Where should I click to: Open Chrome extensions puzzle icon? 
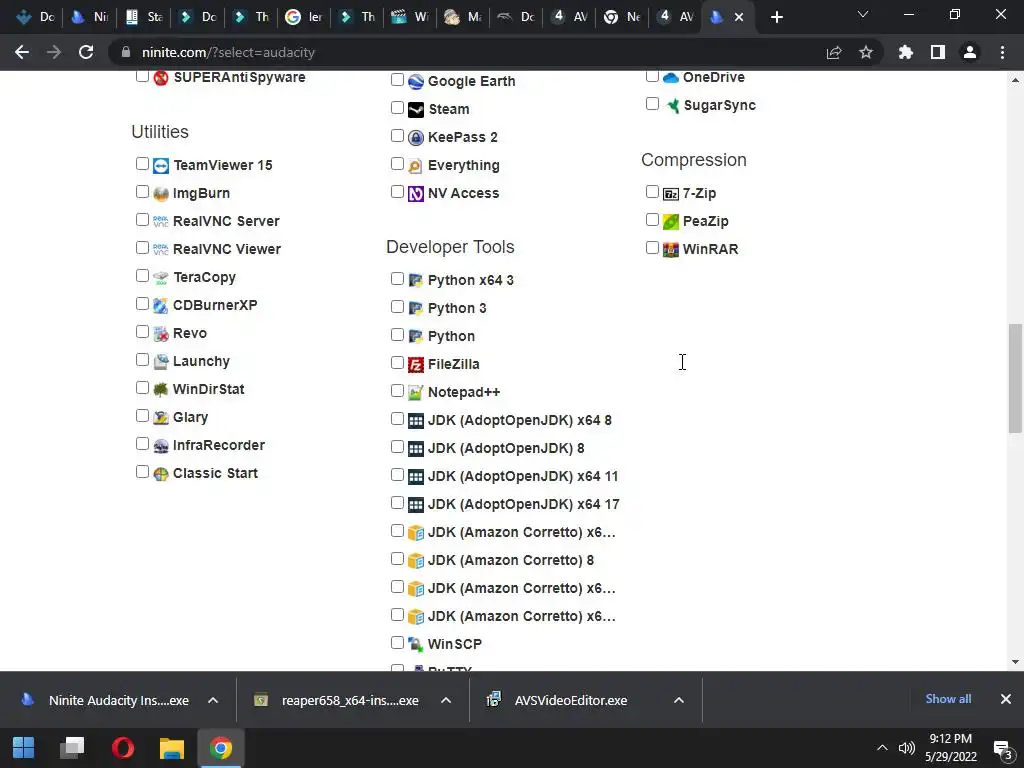tap(905, 52)
